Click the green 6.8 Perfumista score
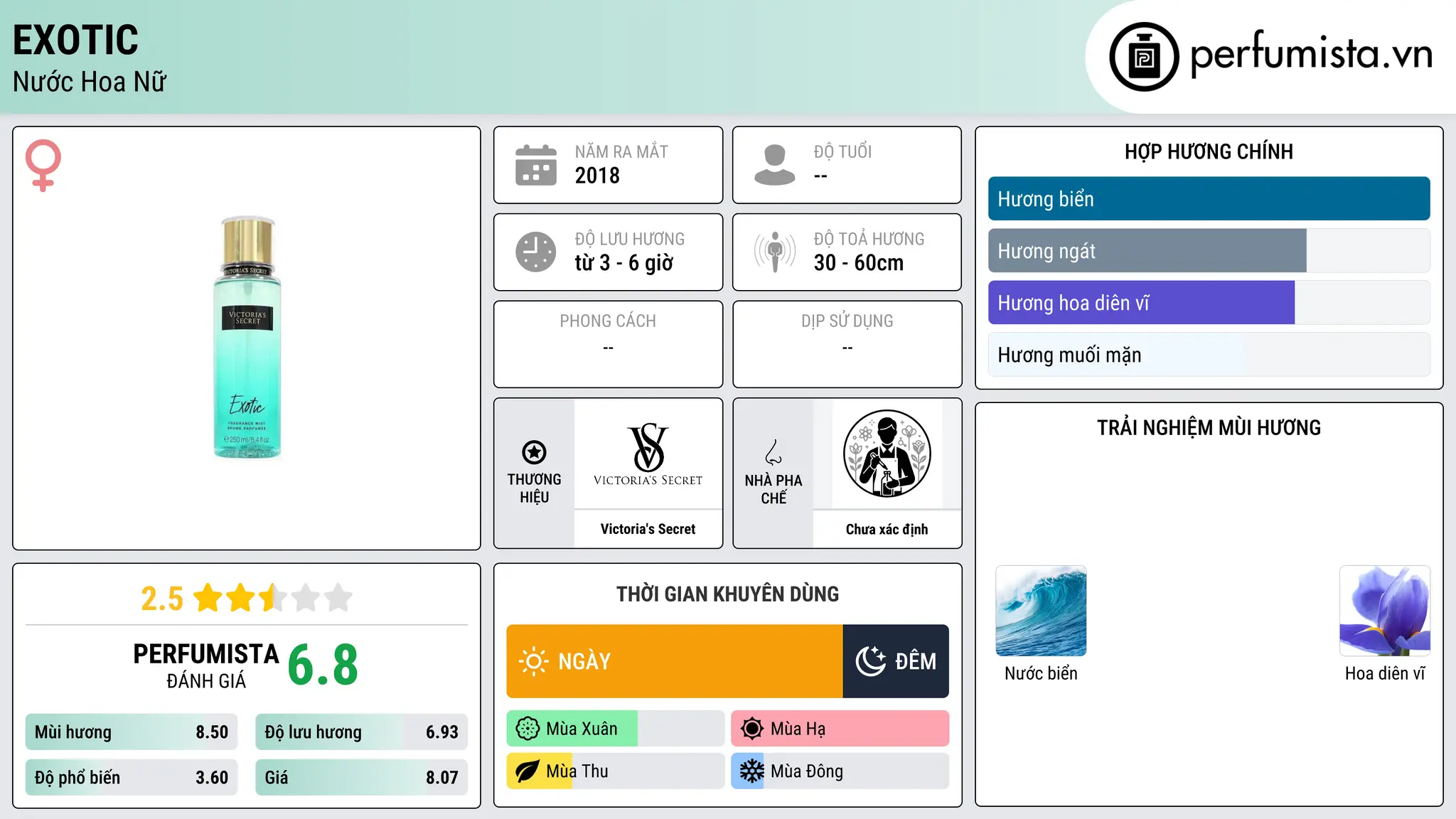Screen dimensions: 1456x819 tap(323, 665)
